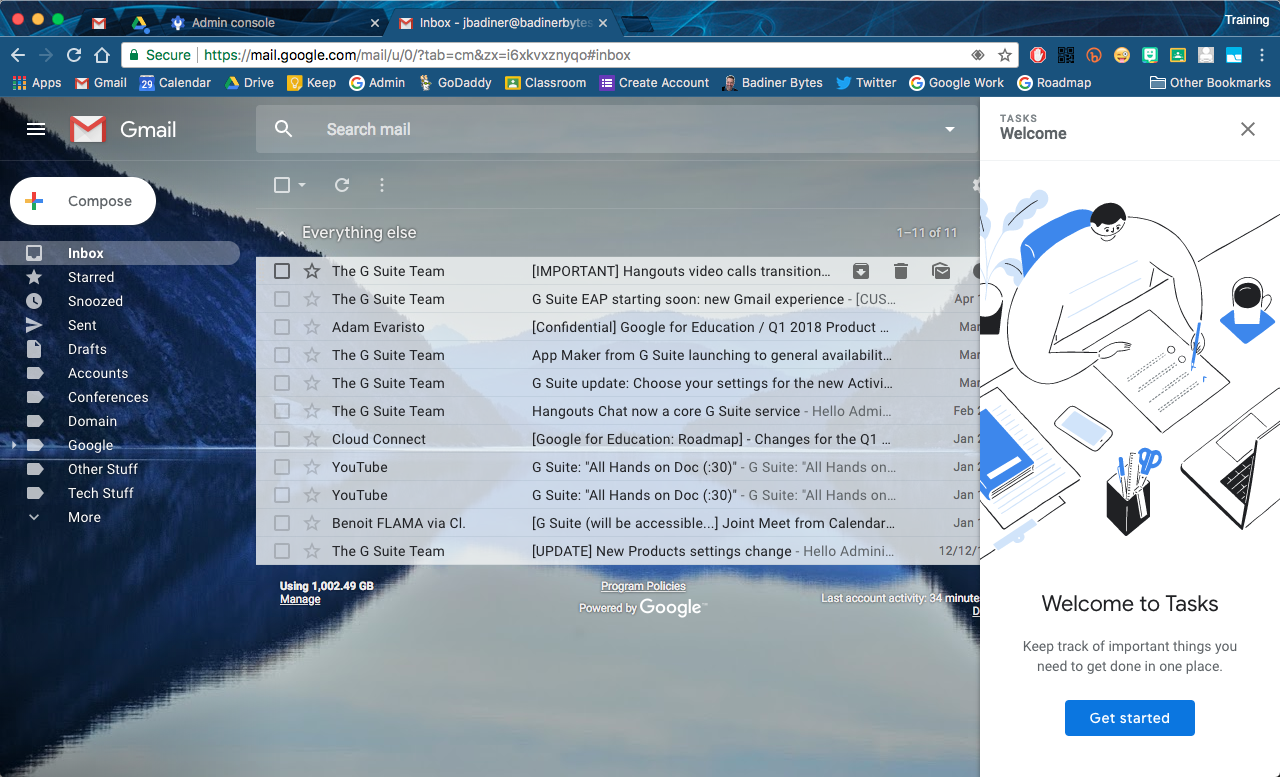Open the select-all dropdown arrow

click(302, 185)
